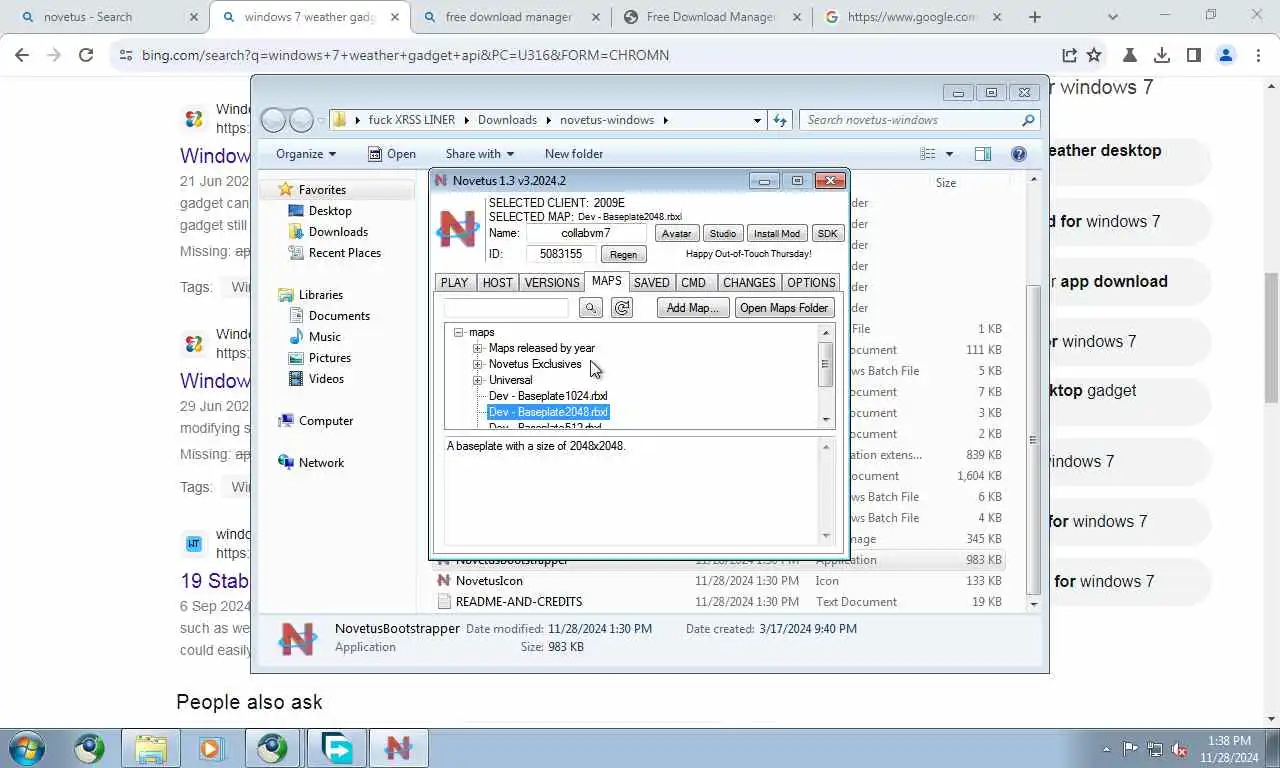Select Dev - Baseplate1024.rbxl map
The width and height of the screenshot is (1280, 768).
(x=547, y=396)
